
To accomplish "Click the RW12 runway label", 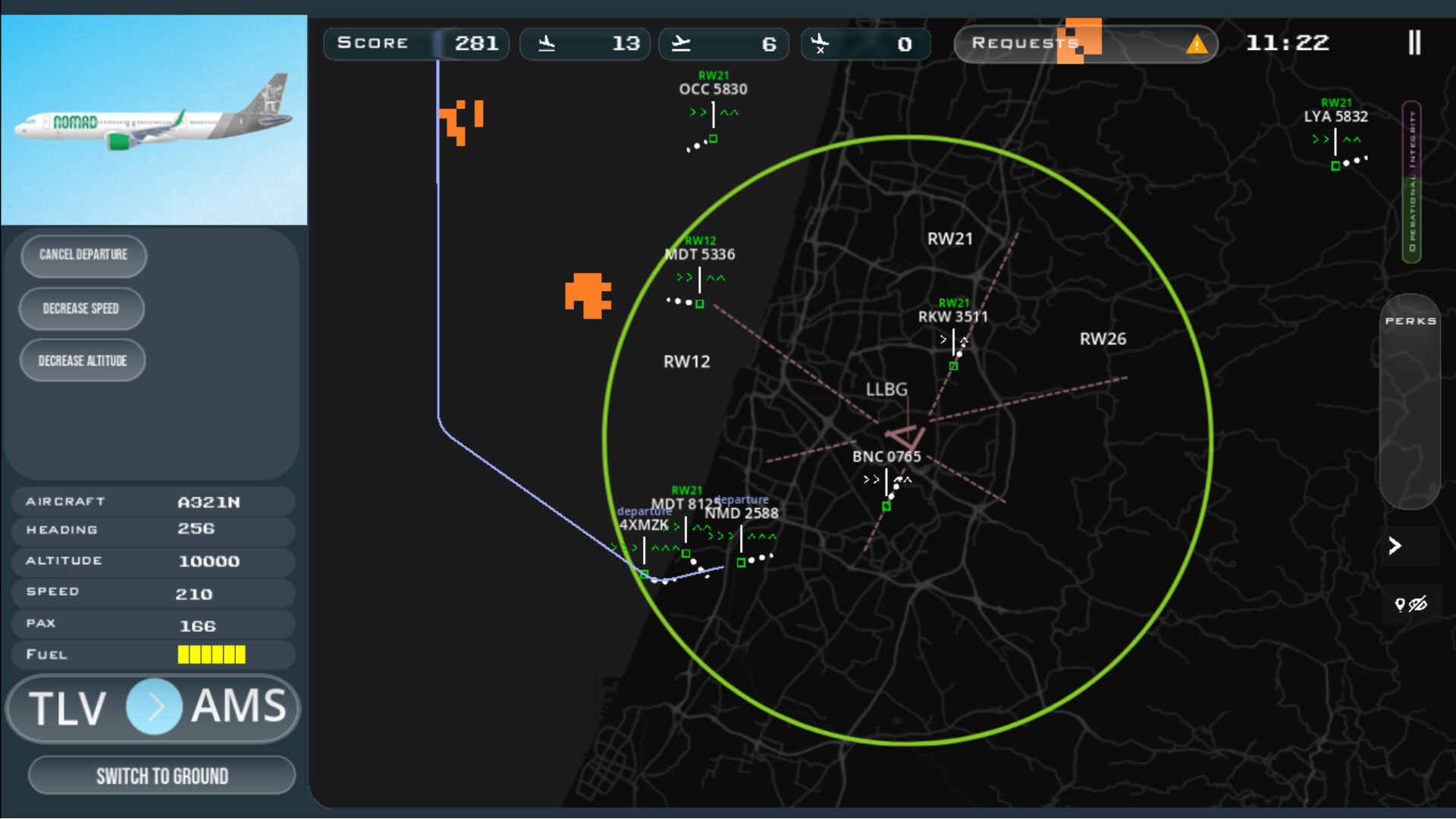I will click(x=686, y=362).
